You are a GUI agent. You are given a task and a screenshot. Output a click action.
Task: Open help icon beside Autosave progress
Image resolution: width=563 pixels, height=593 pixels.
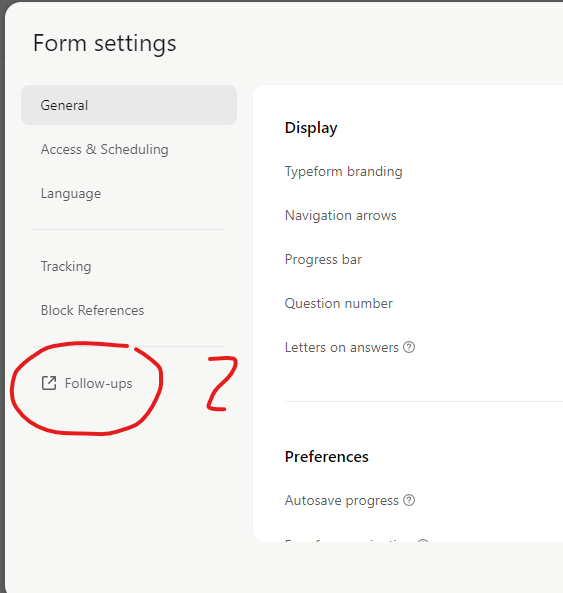(x=409, y=500)
